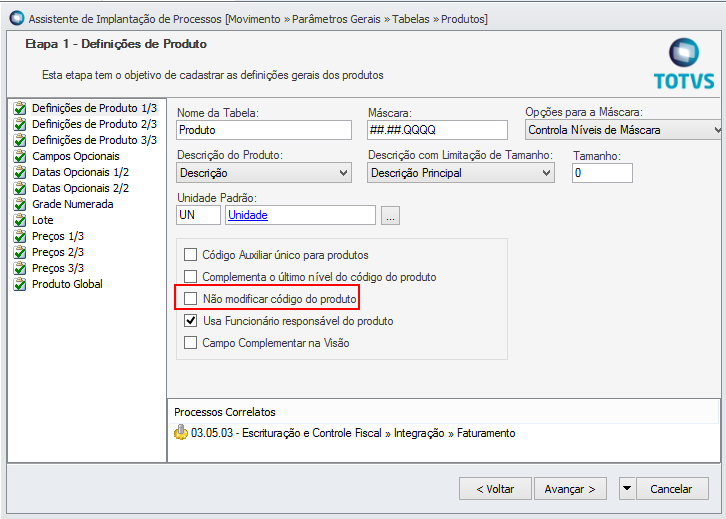726x519 pixels.
Task: Open Preços 2/3 step
Action: coord(58,252)
